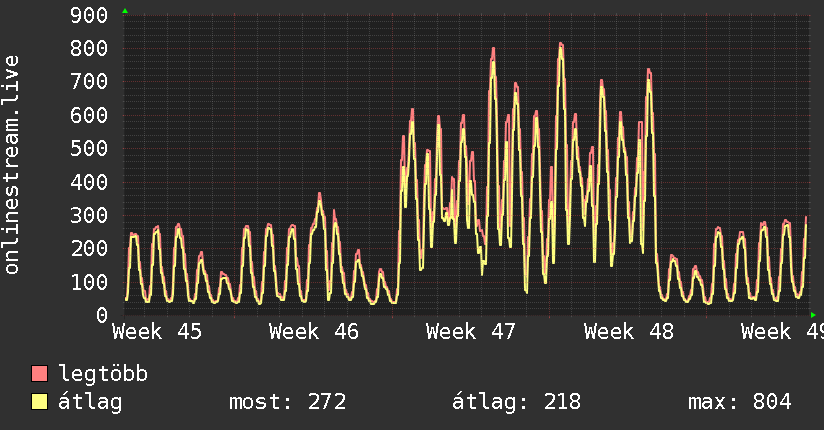824x430 pixels.
Task: Click the 0 y-axis label
Action: click(102, 315)
